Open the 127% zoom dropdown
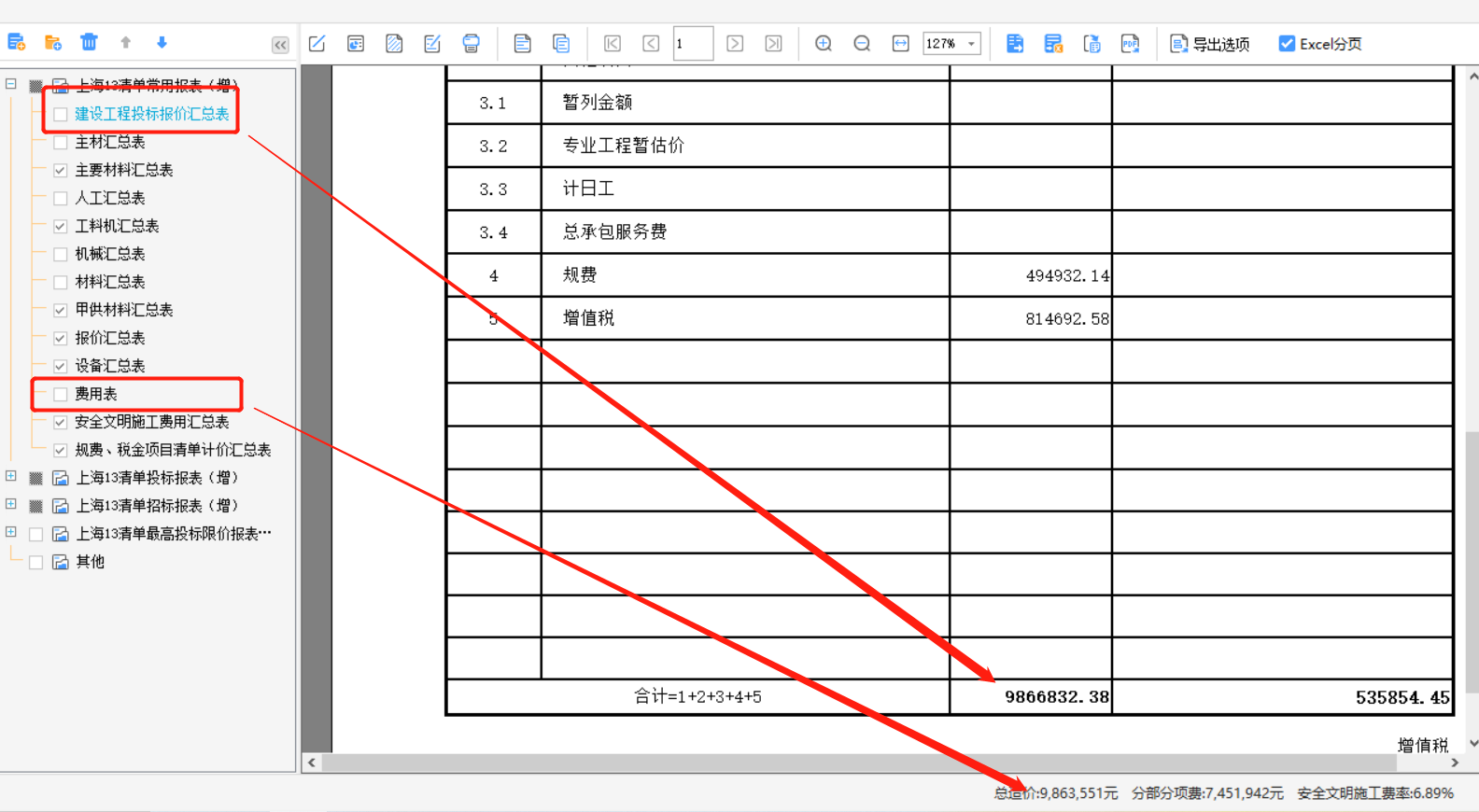The image size is (1479, 812). [971, 44]
